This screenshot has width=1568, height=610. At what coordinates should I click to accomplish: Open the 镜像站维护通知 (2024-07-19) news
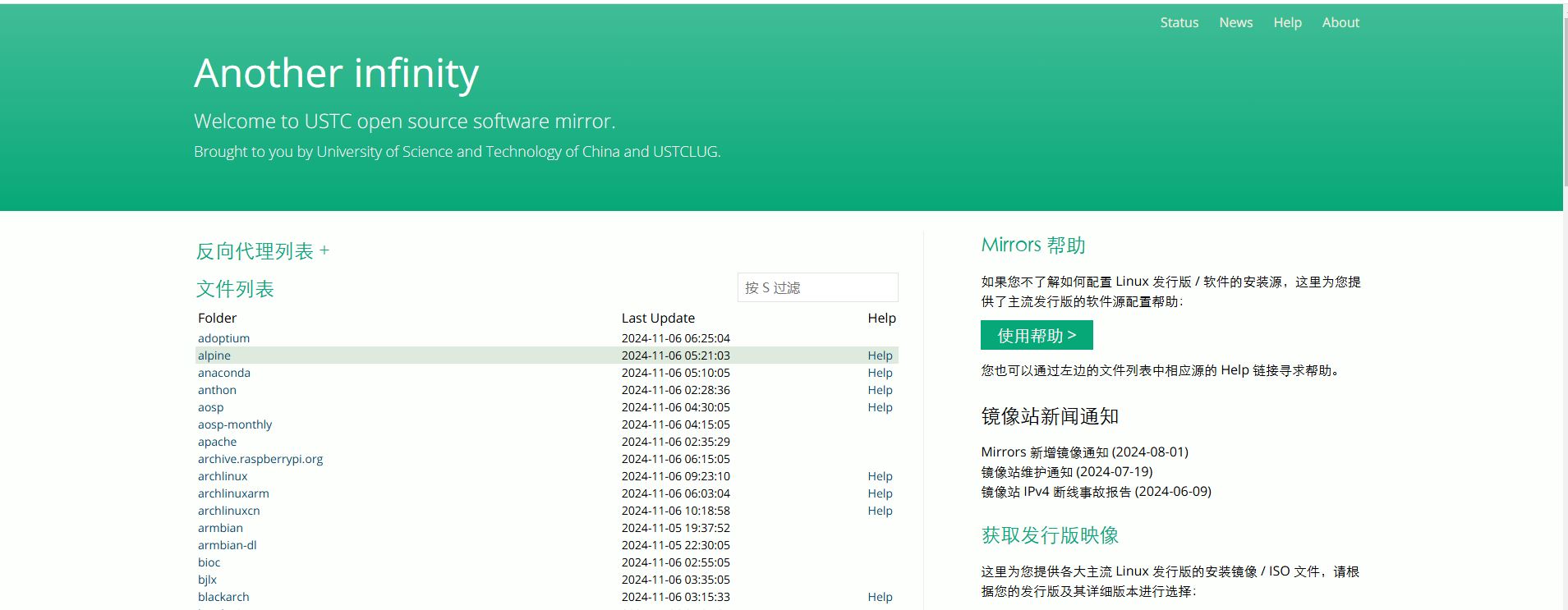pyautogui.click(x=1066, y=472)
